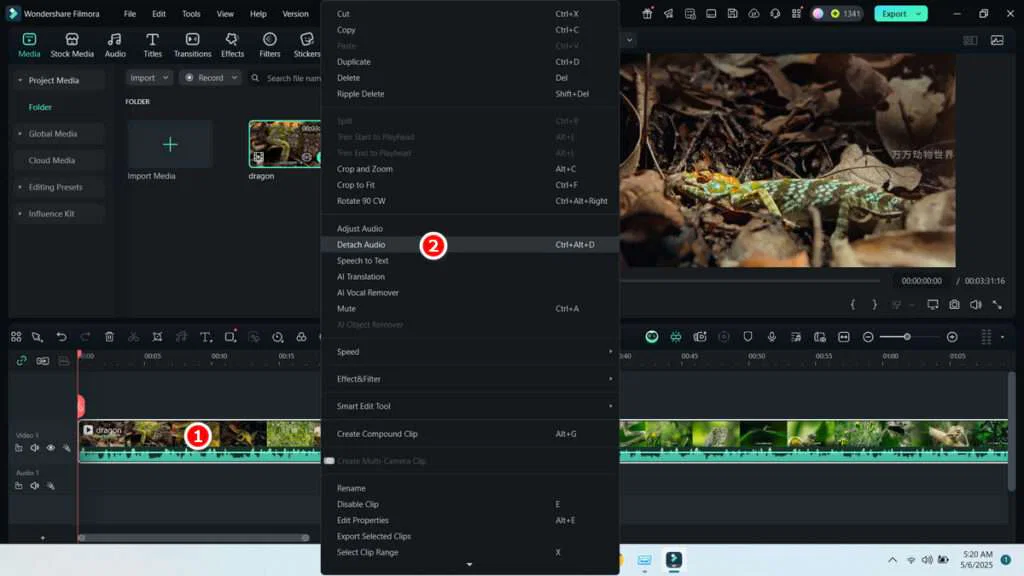Hide the Video 1 track with eye toggle

point(52,447)
